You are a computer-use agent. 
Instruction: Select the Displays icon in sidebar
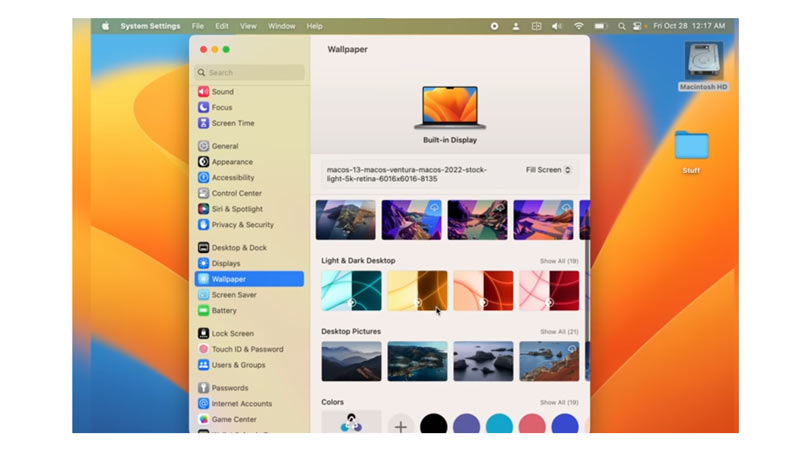[203, 263]
